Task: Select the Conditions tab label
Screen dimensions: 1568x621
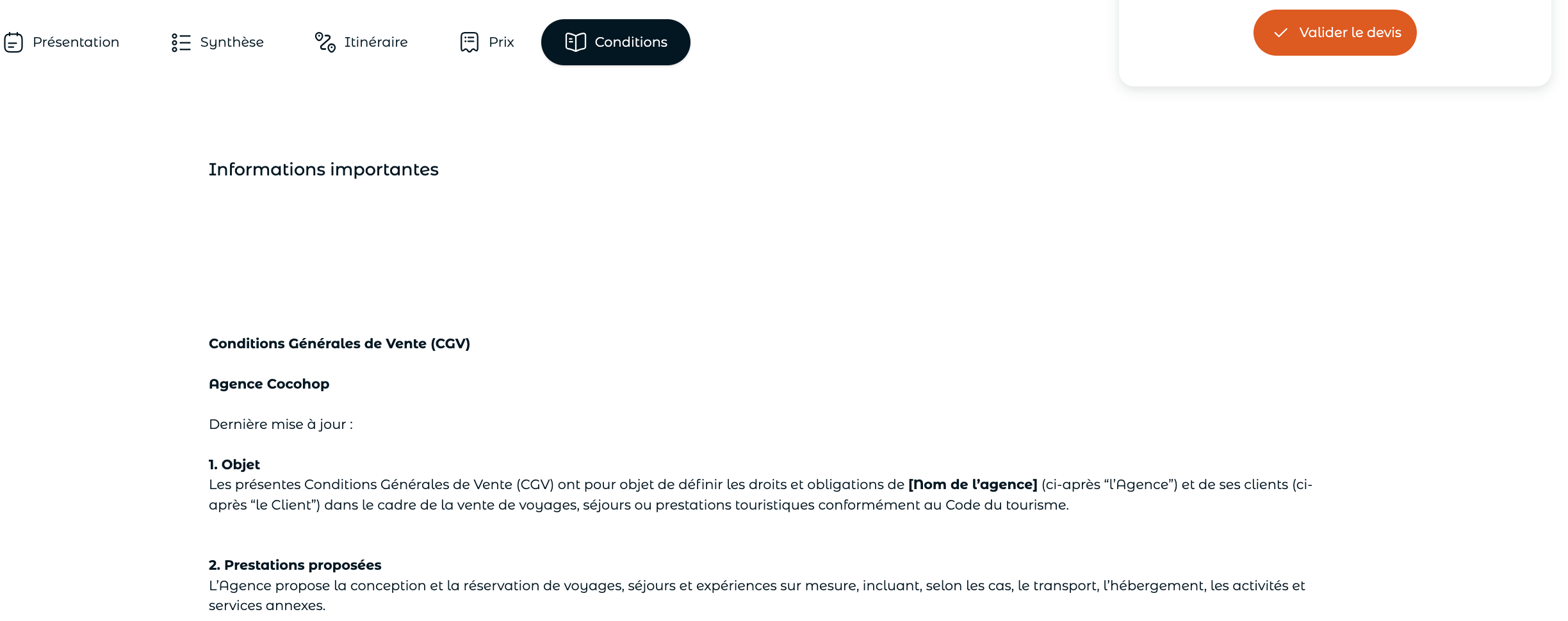Action: point(631,42)
